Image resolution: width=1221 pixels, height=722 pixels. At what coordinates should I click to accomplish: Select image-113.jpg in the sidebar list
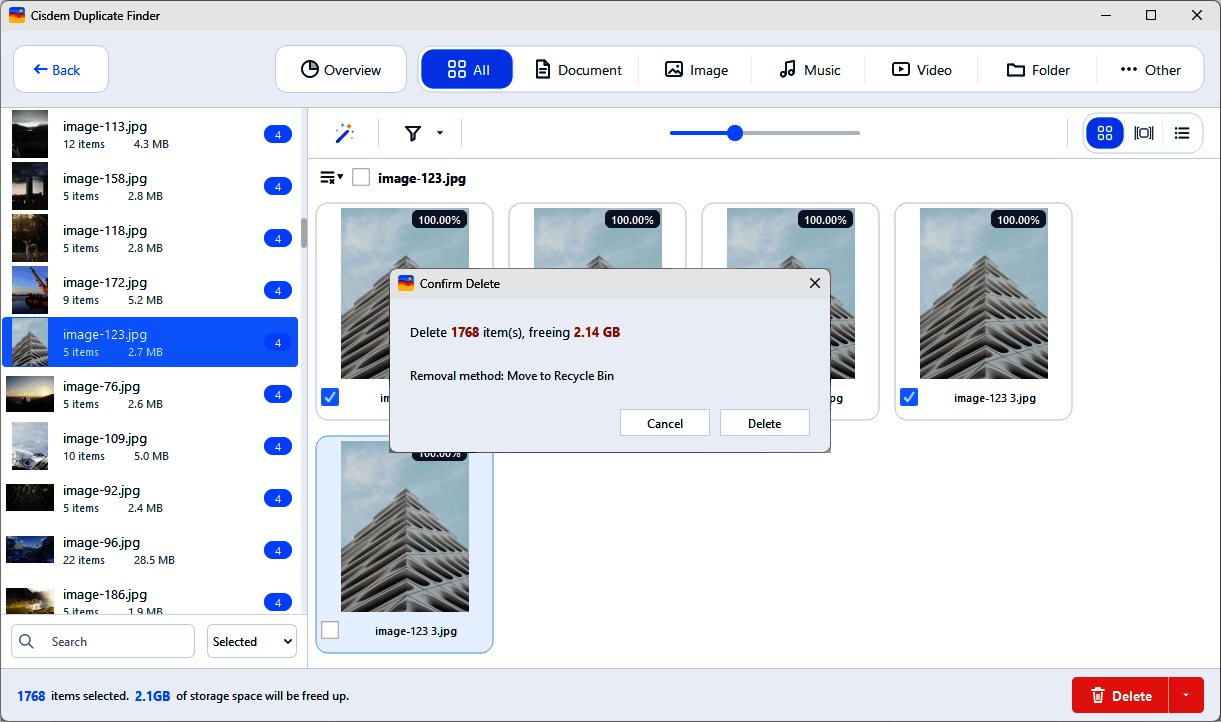point(150,134)
